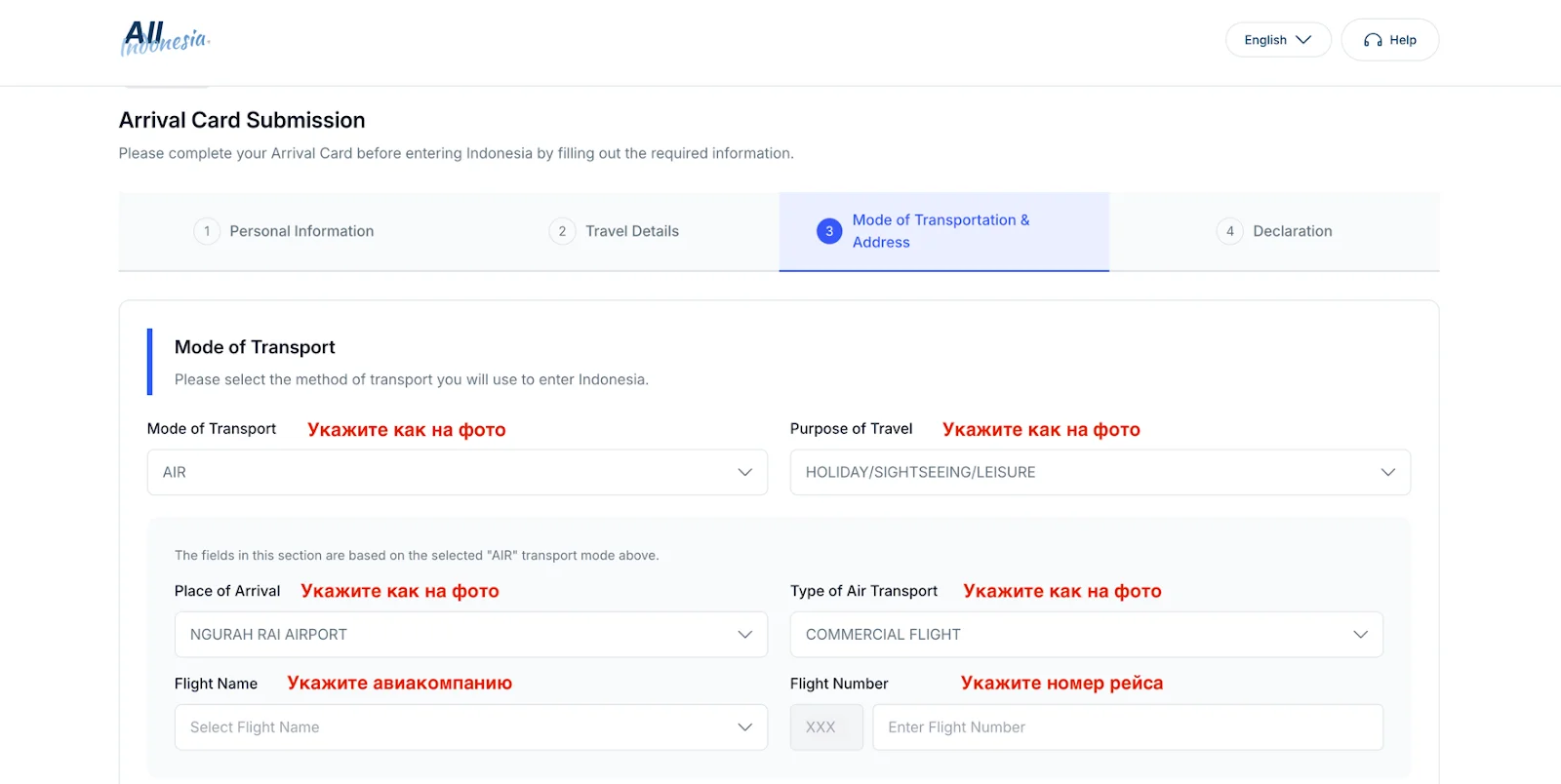Open the Place of Arrival dropdown

(x=470, y=635)
